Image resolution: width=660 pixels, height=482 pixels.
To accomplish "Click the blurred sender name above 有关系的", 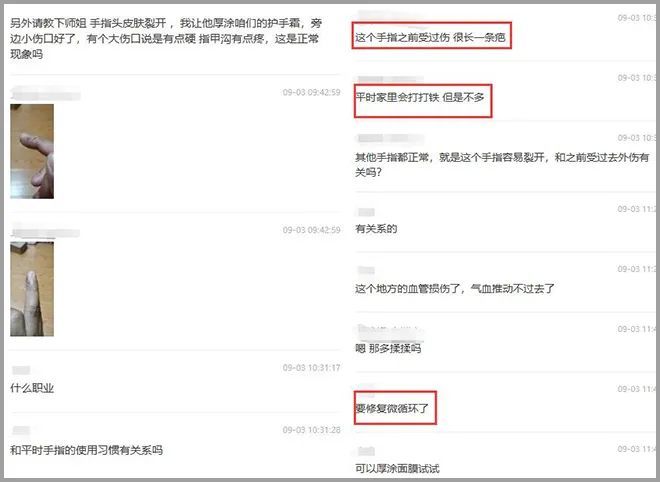I will (x=366, y=212).
